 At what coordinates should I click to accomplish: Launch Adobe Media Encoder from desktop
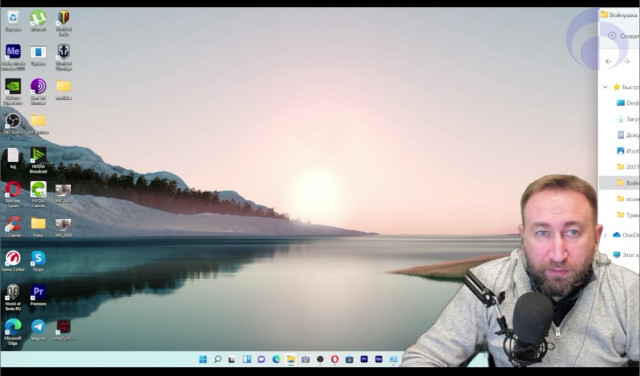(13, 56)
